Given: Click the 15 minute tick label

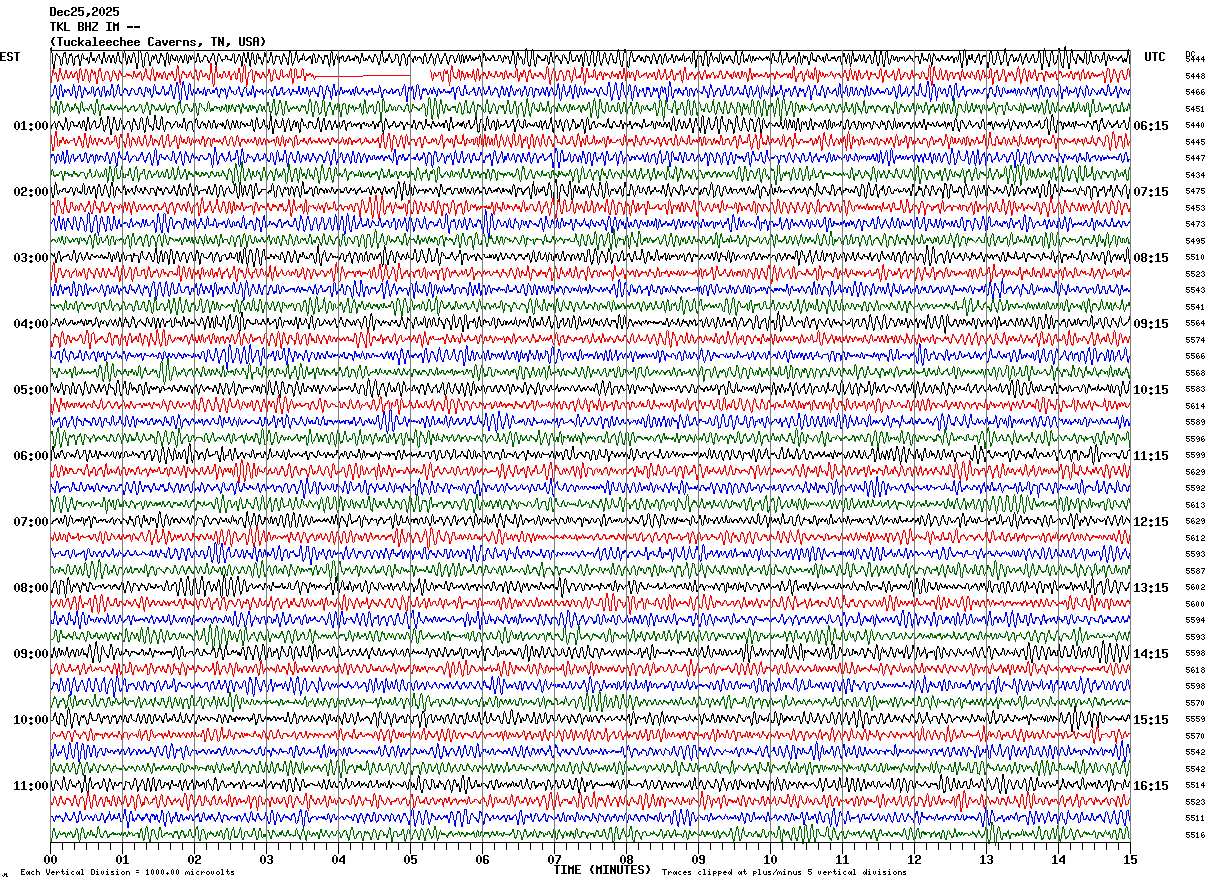Looking at the screenshot, I should 1130,860.
